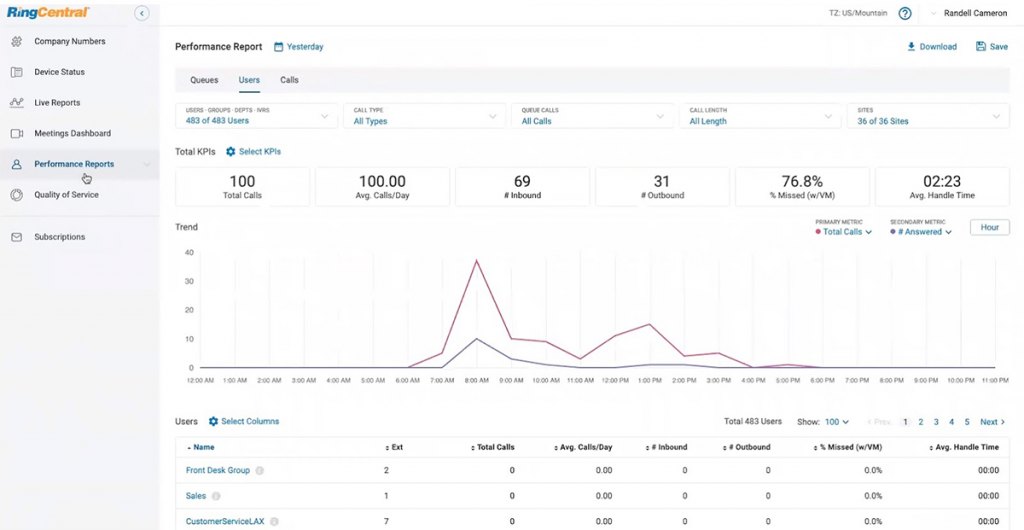Switch to the Calls tab

point(289,80)
